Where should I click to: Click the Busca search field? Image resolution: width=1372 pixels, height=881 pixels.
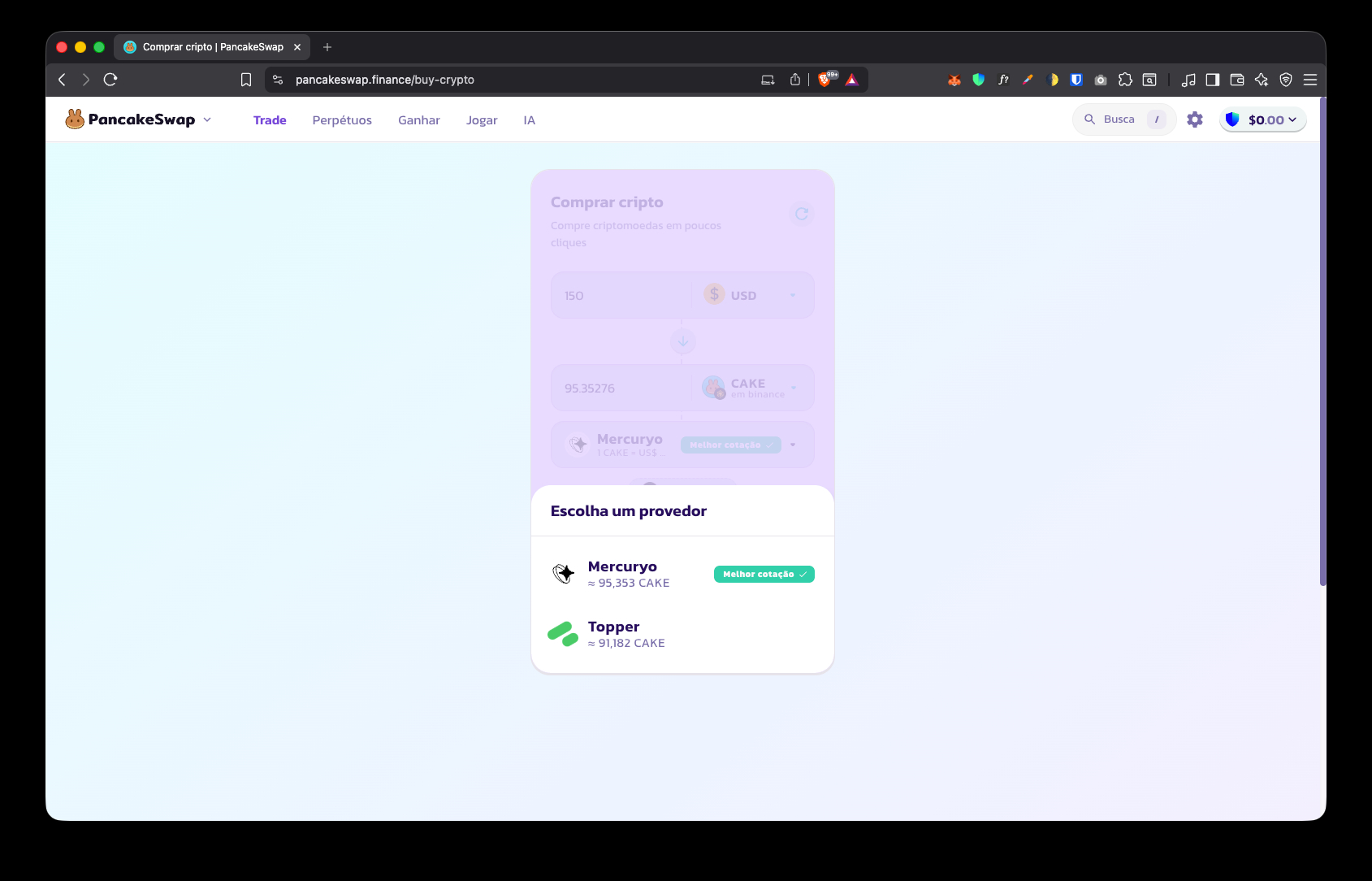point(1124,119)
